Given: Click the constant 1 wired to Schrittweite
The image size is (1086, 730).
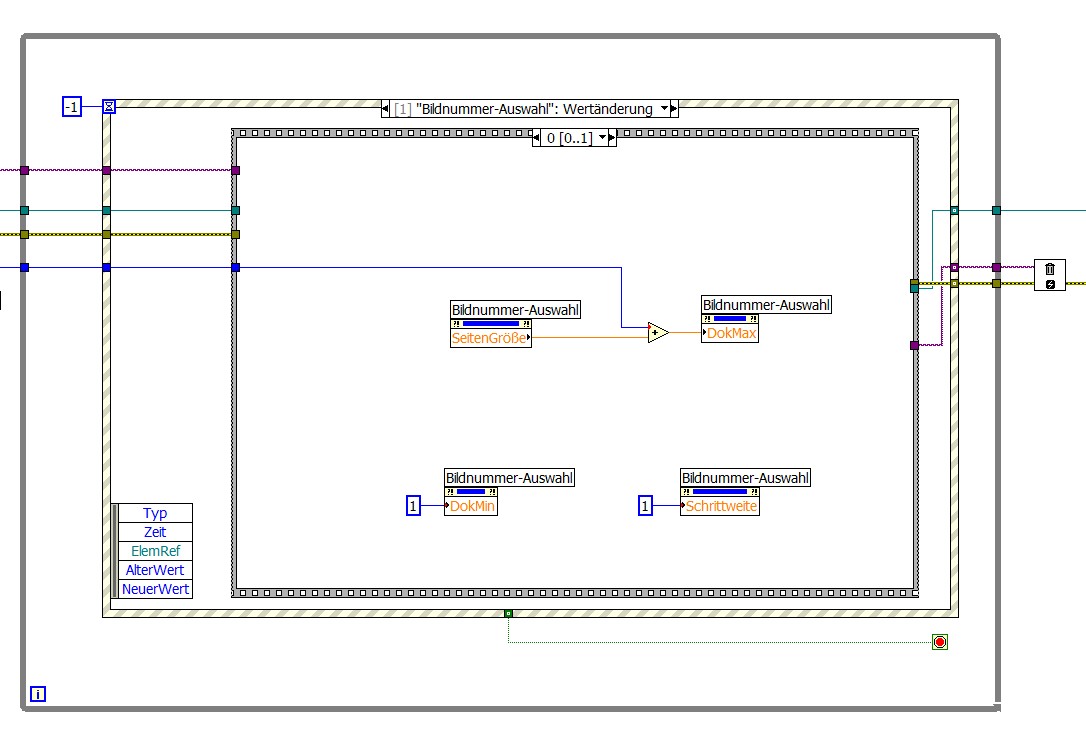Looking at the screenshot, I should (645, 506).
